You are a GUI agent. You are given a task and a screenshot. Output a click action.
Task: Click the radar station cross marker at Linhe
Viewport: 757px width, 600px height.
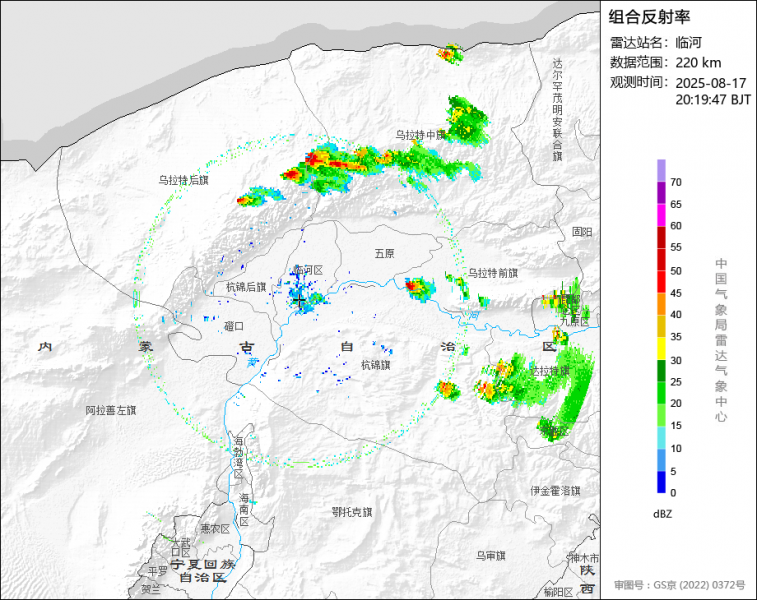pos(299,299)
